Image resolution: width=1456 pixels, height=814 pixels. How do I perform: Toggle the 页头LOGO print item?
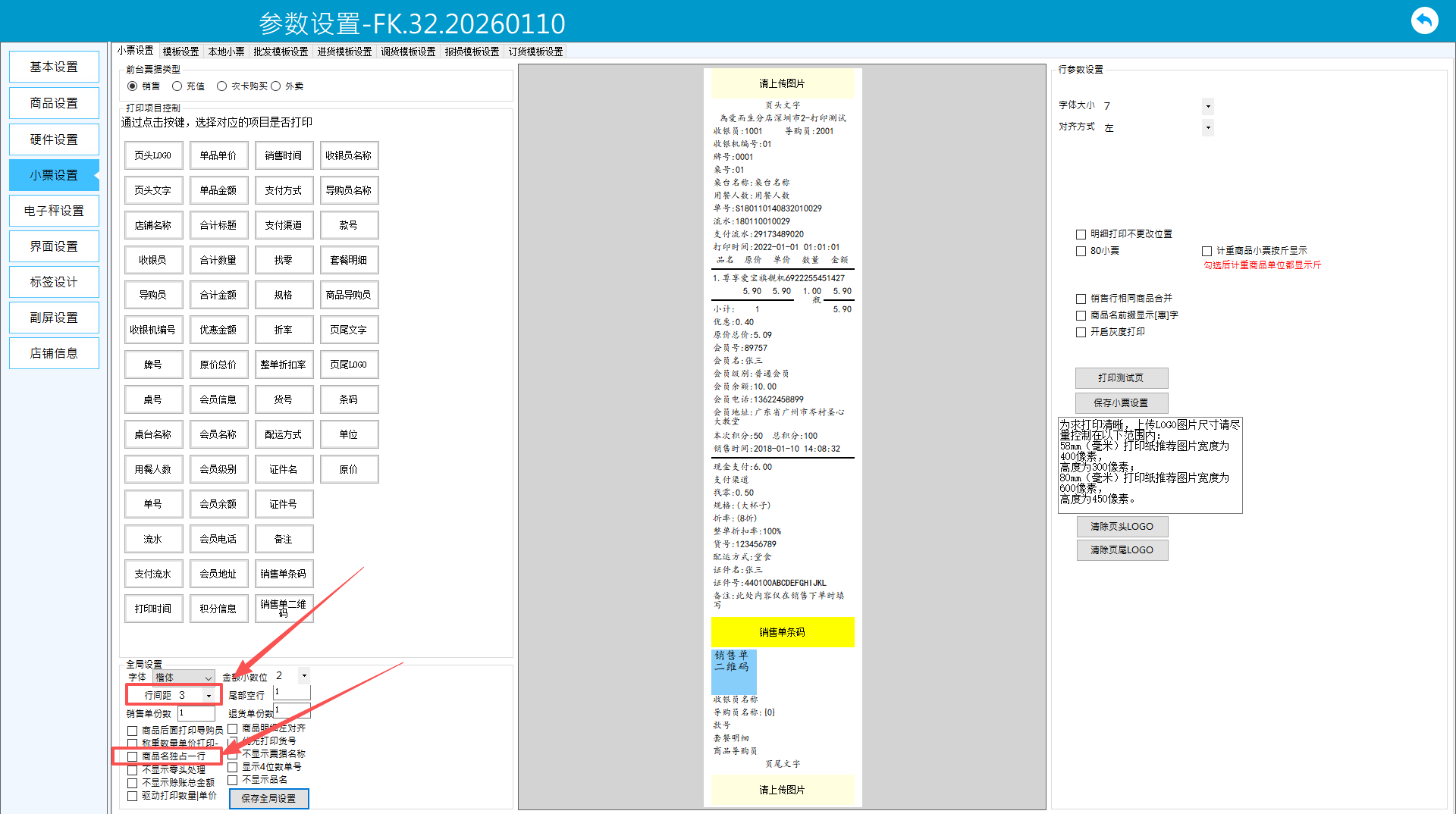153,155
